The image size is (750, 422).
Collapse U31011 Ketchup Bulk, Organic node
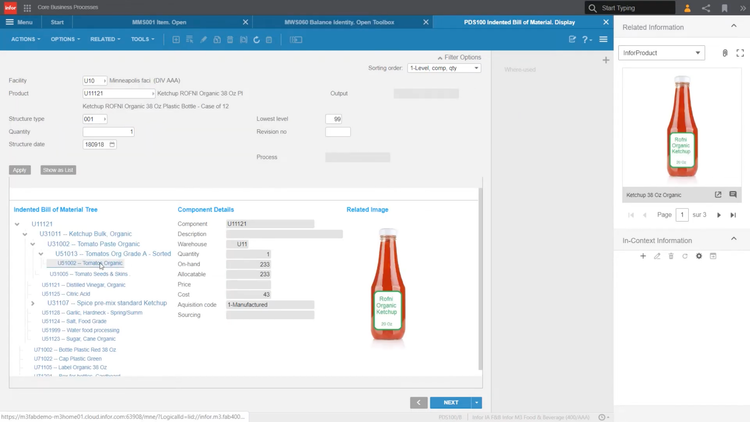coord(25,234)
